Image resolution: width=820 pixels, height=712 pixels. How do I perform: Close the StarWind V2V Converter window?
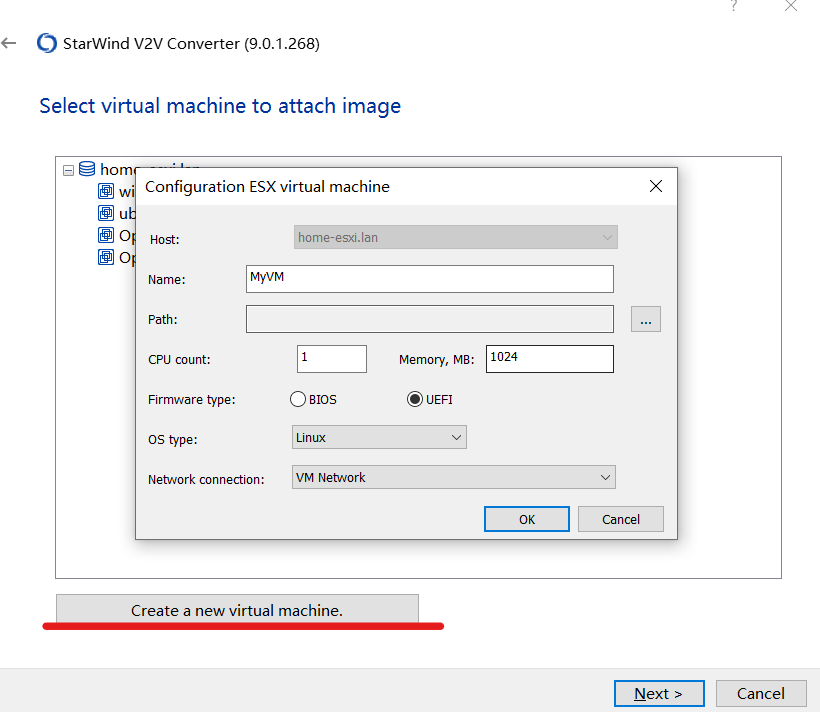(791, 6)
